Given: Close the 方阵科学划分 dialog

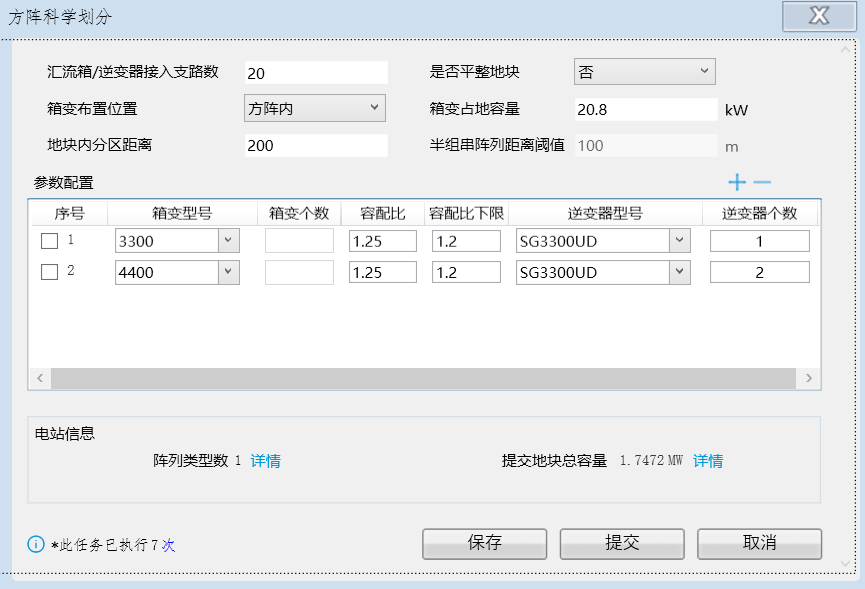Looking at the screenshot, I should (x=819, y=16).
